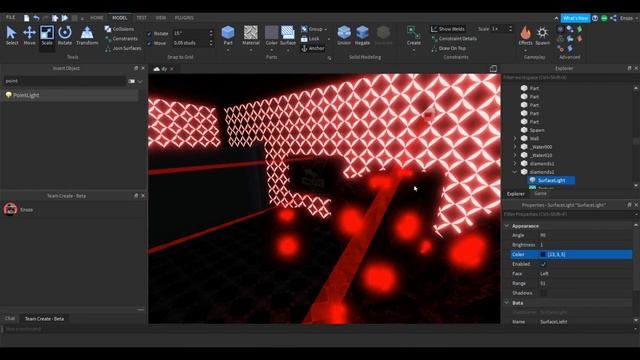Click the new file icon

click(x=27, y=18)
